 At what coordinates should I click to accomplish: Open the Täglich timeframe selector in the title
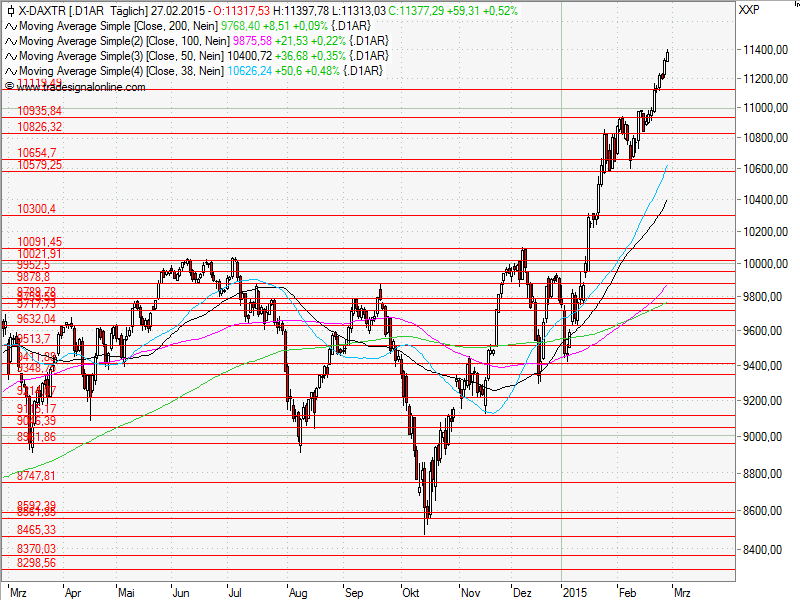point(126,9)
